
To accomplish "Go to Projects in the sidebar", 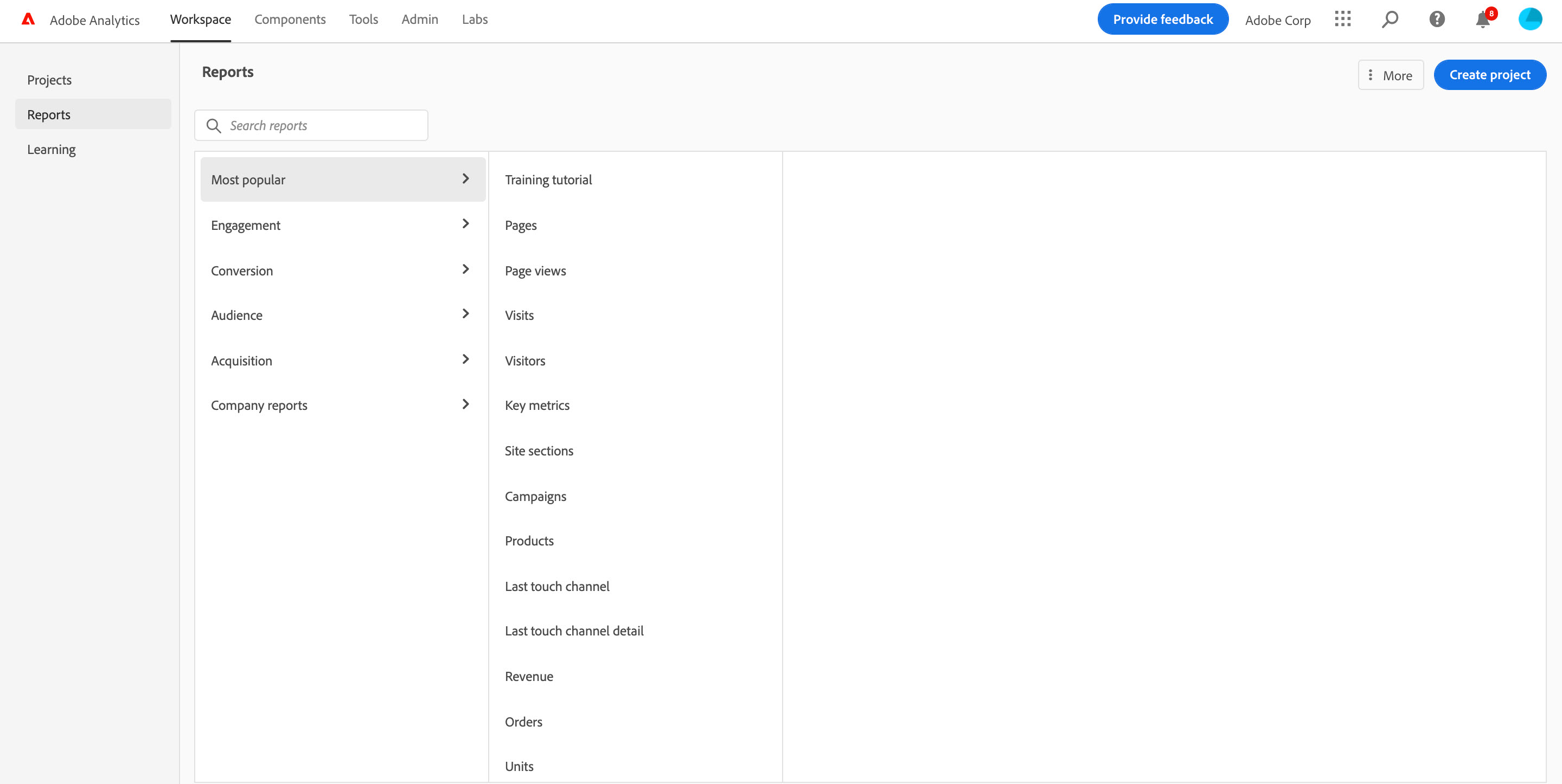I will tap(49, 80).
